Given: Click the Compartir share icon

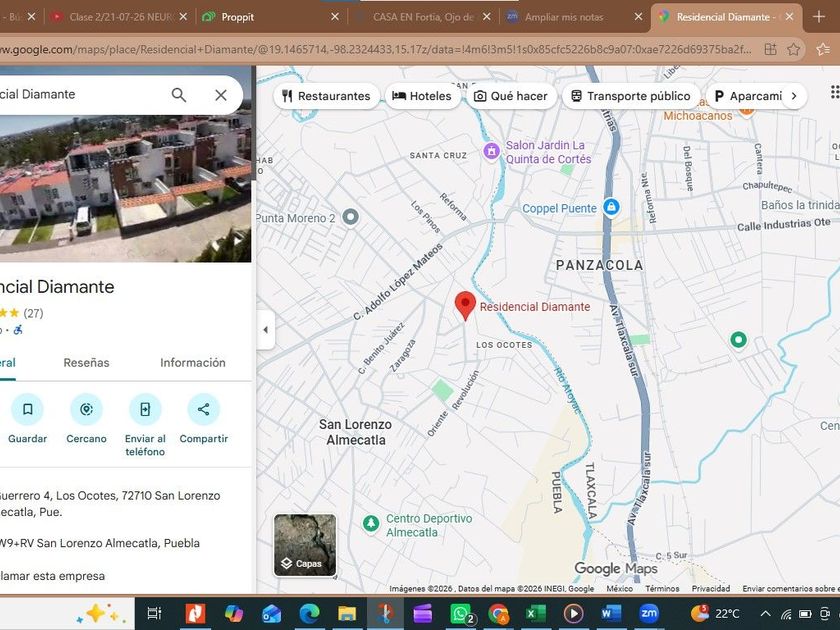Looking at the screenshot, I should pos(204,409).
